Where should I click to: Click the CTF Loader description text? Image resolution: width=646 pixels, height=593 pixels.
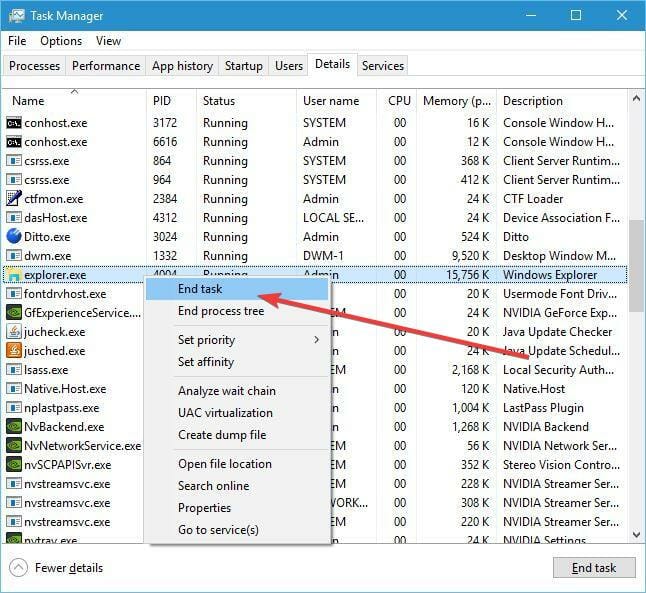pyautogui.click(x=533, y=199)
